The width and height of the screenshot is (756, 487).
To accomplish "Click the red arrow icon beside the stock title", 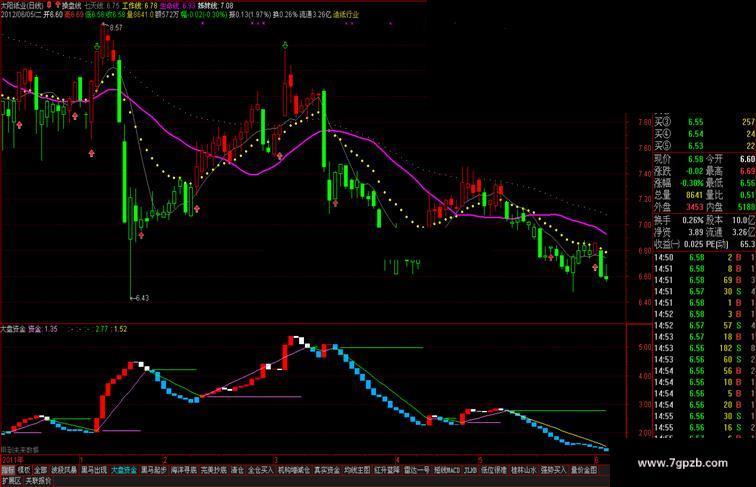I will click(57, 6).
